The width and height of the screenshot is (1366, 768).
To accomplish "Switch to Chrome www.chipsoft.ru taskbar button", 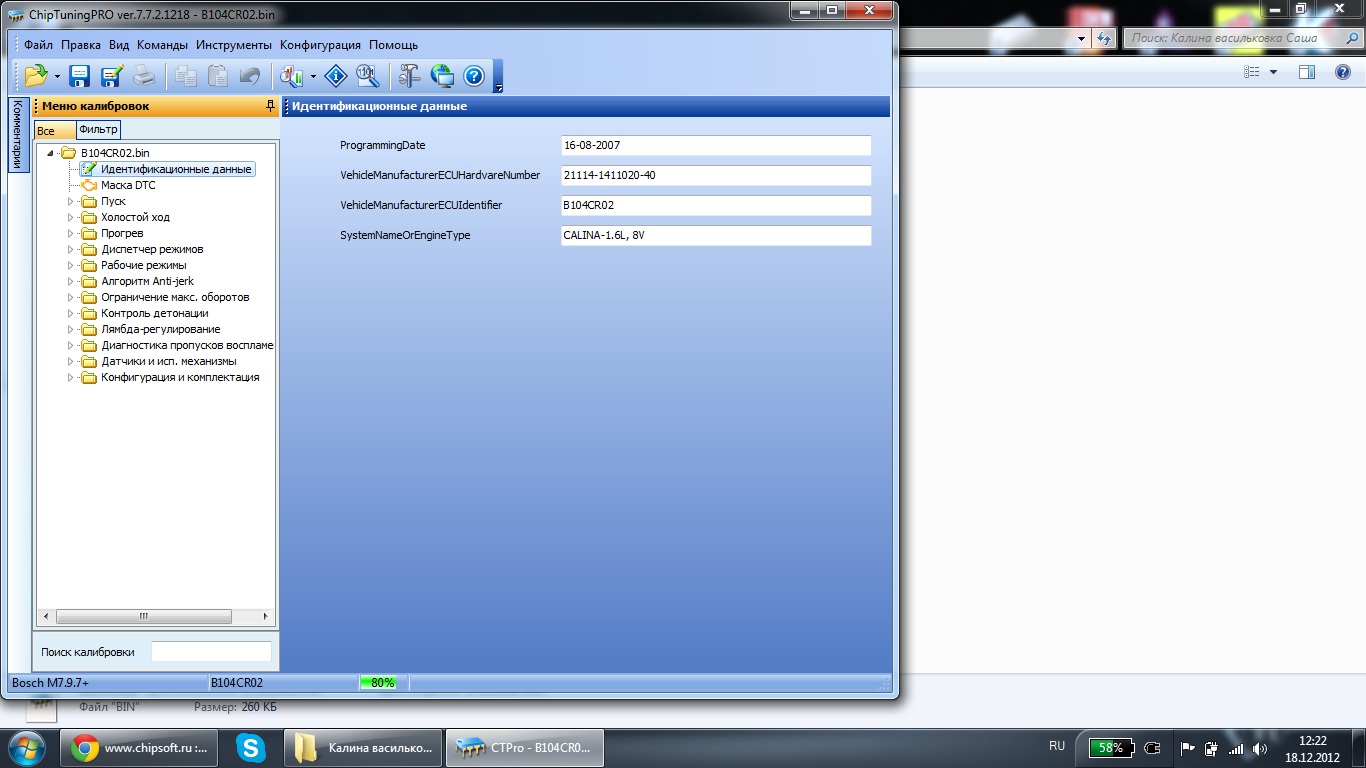I will [140, 747].
